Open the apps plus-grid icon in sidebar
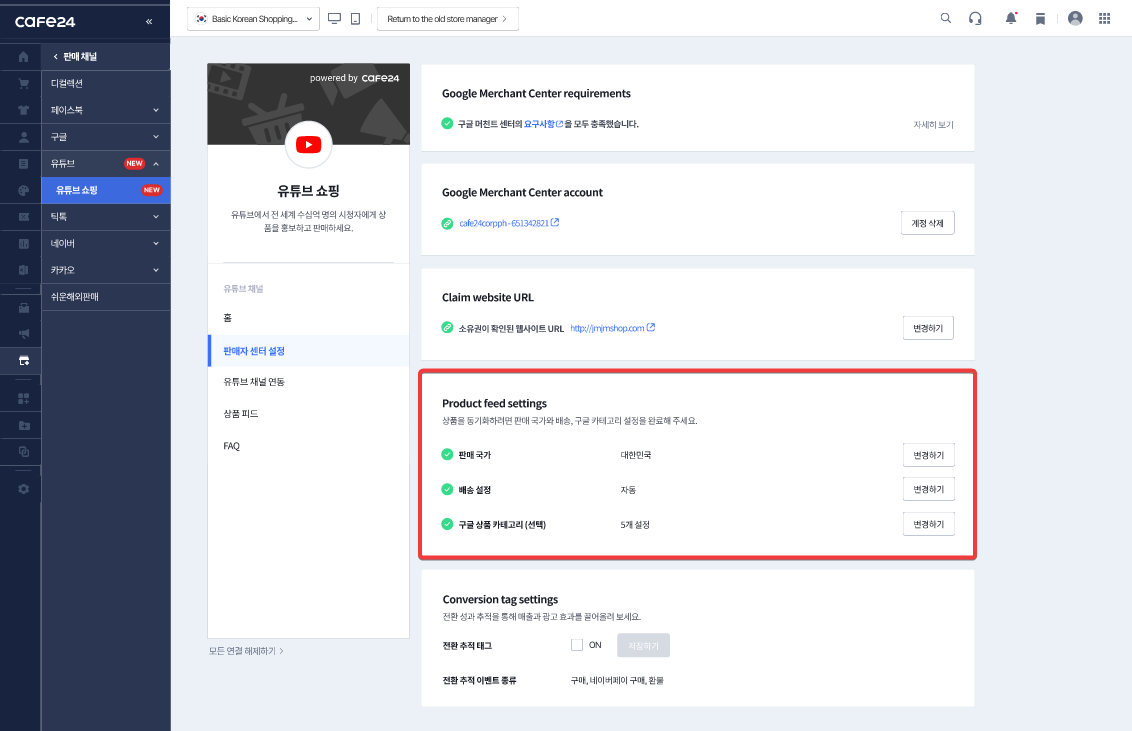This screenshot has width=1132, height=731. click(x=23, y=398)
